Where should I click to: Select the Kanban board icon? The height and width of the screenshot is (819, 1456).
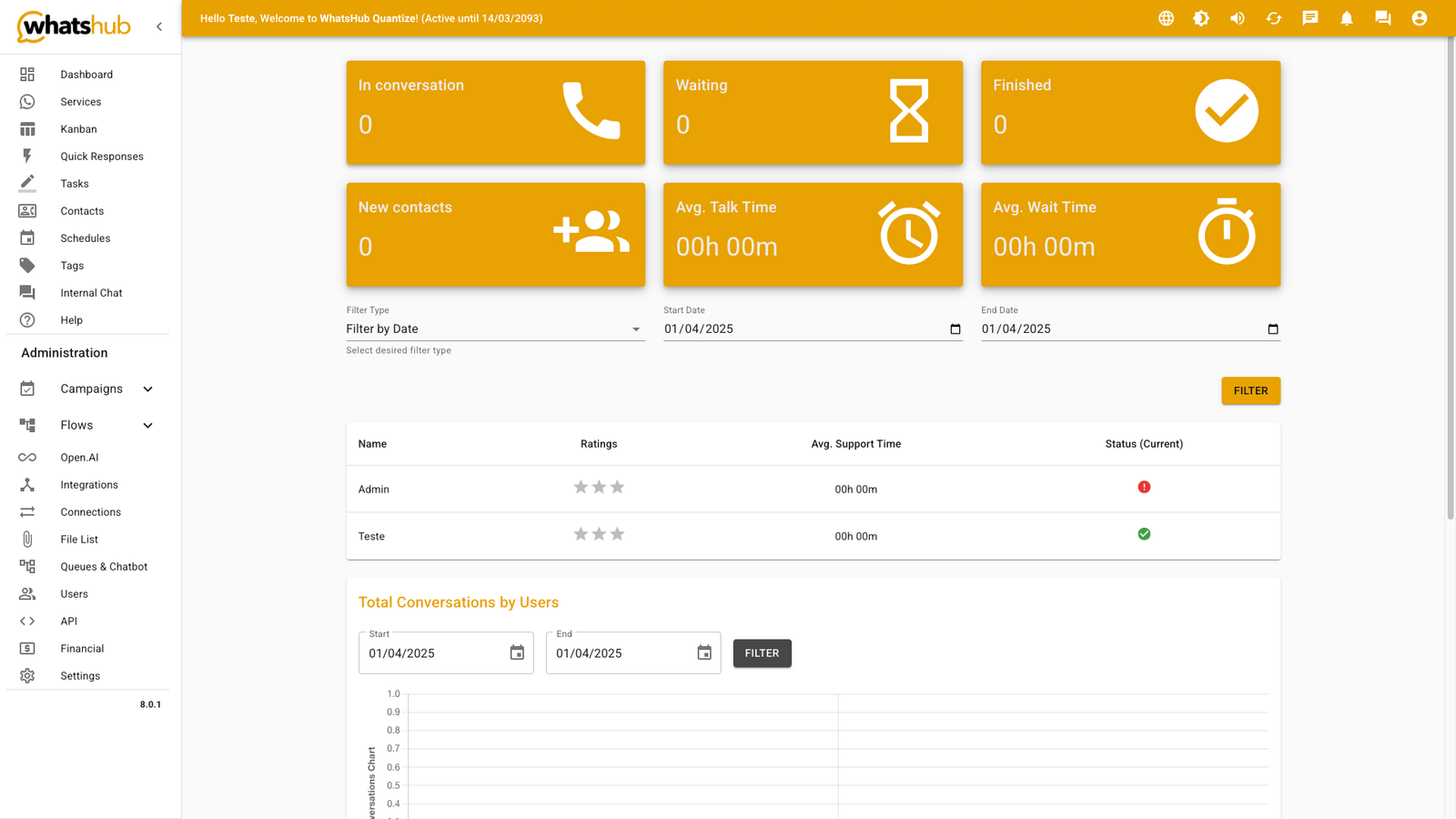27,128
